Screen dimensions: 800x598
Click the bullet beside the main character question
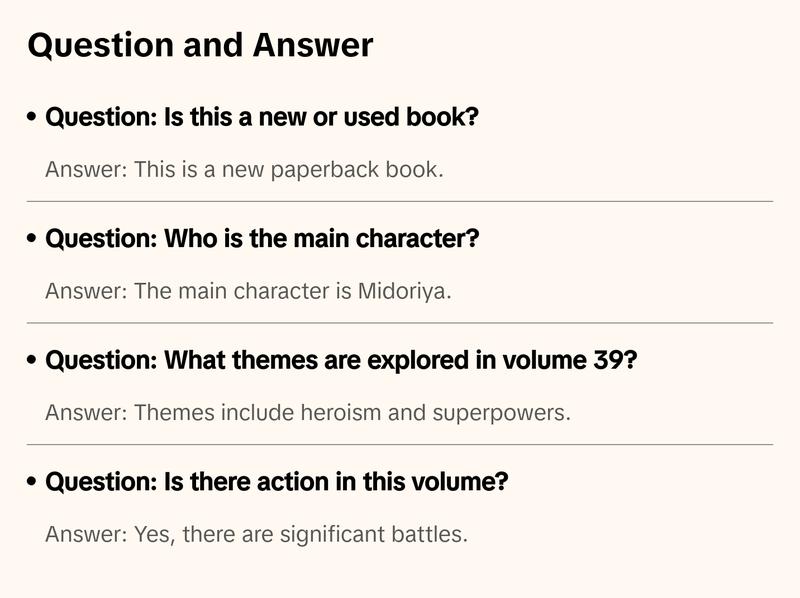[x=33, y=240]
